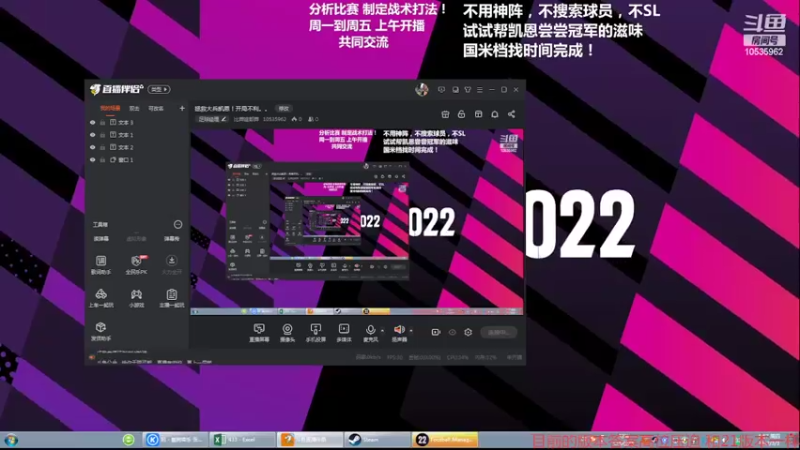This screenshot has width=800, height=450.
Task: Switch to the first orange scene tab
Action: pos(110,108)
